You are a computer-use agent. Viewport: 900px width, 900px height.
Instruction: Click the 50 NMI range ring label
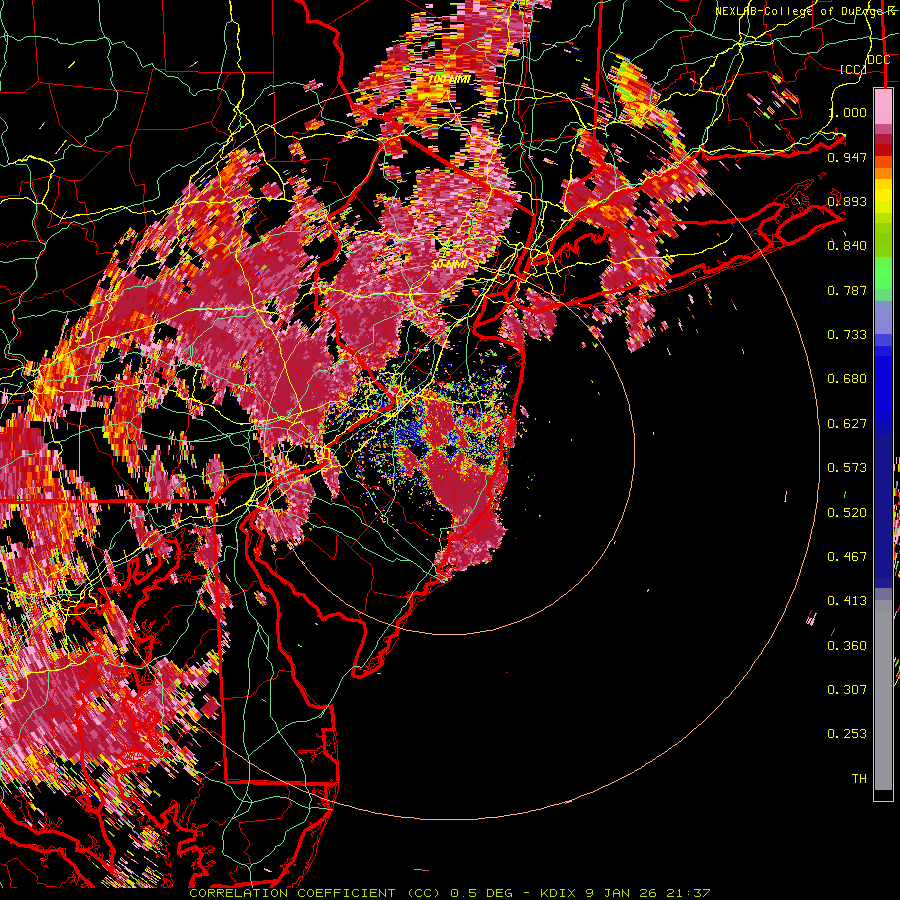(449, 264)
